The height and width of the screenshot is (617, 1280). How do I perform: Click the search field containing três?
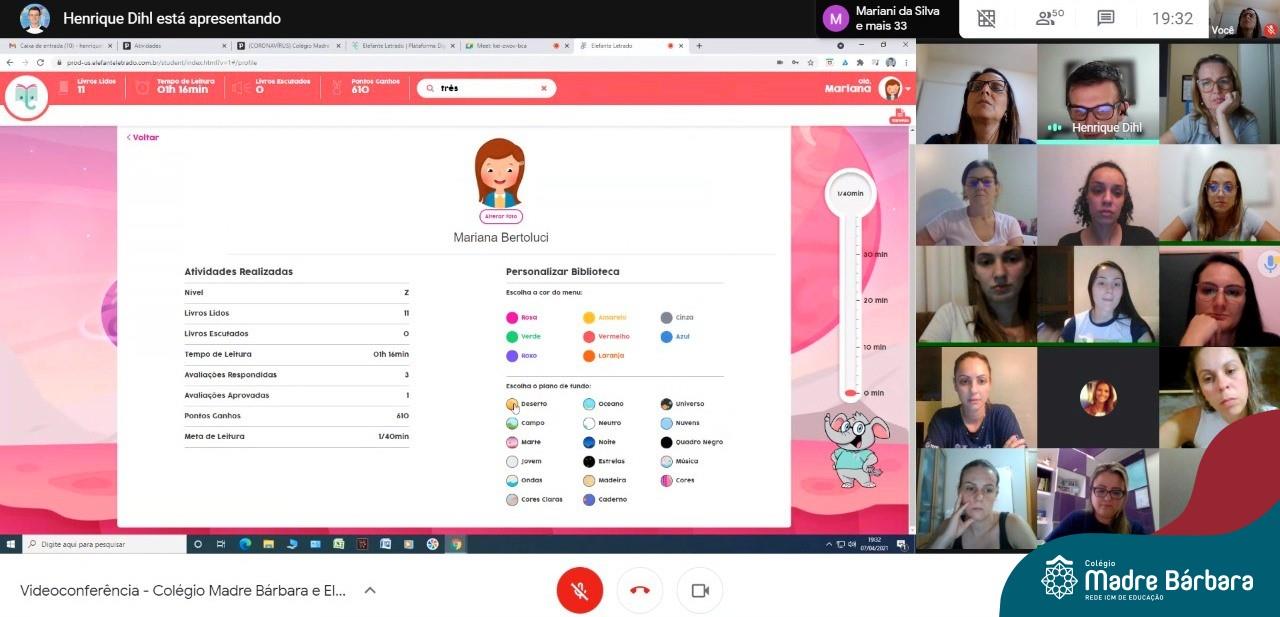(x=486, y=88)
